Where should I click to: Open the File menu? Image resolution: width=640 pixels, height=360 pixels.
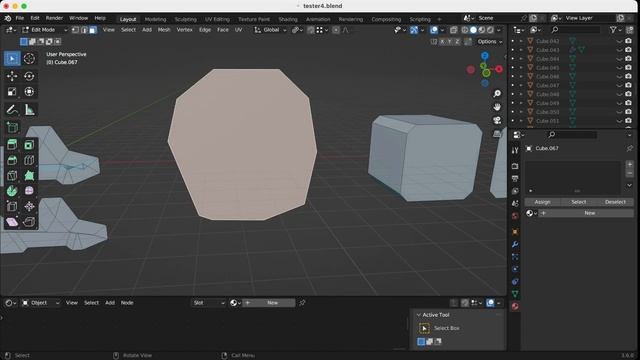pos(20,18)
